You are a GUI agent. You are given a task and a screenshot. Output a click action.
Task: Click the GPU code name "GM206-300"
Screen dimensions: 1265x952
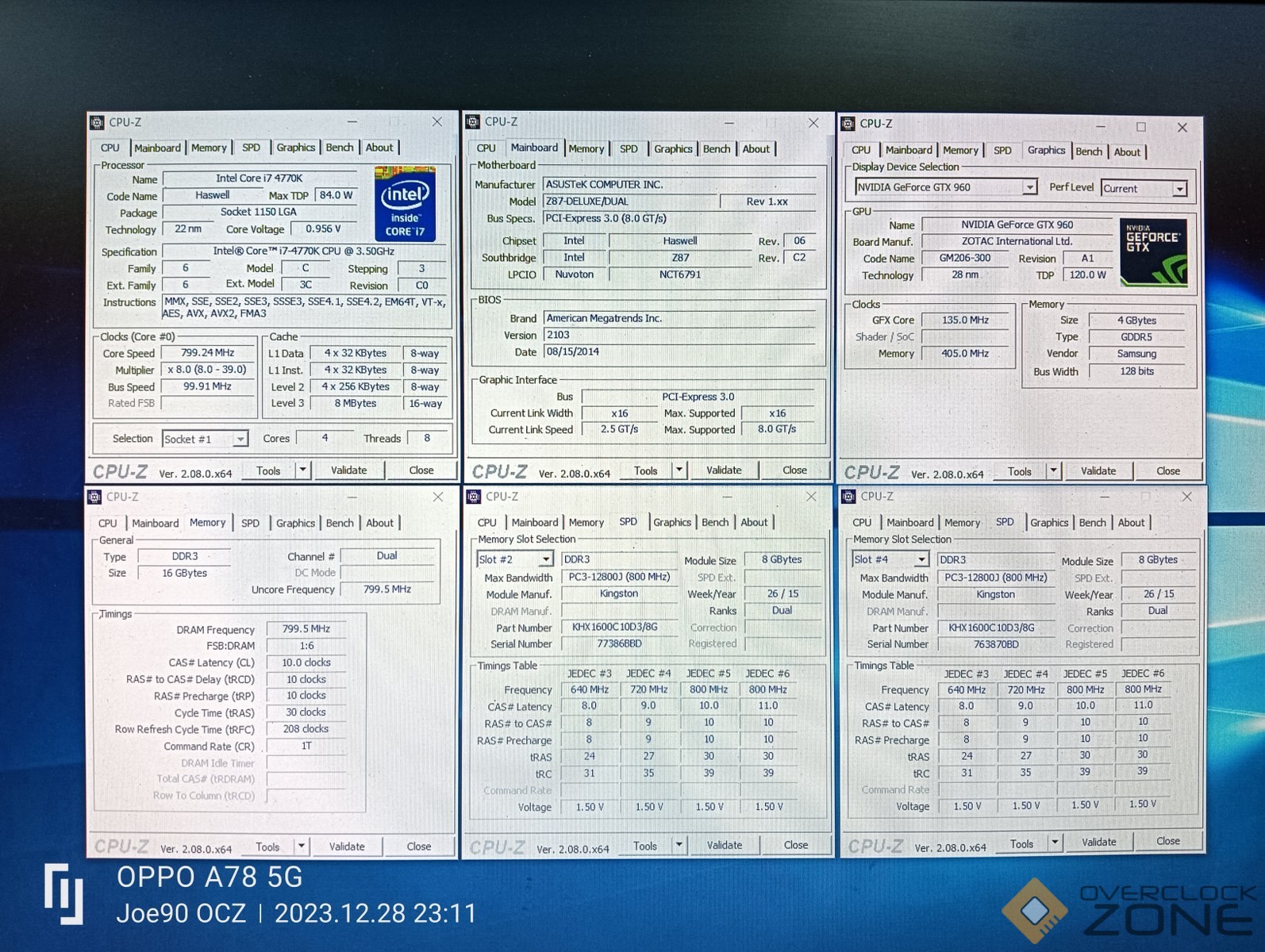click(x=965, y=258)
